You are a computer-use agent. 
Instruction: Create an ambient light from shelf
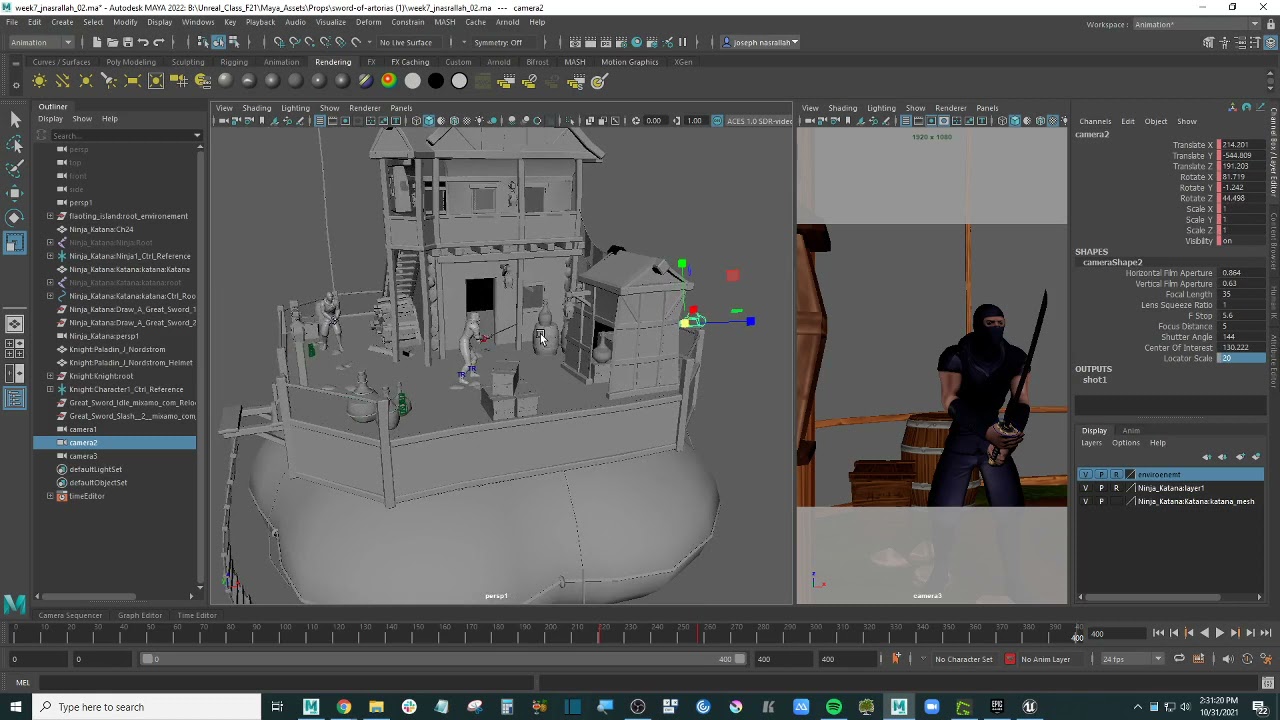pyautogui.click(x=39, y=81)
